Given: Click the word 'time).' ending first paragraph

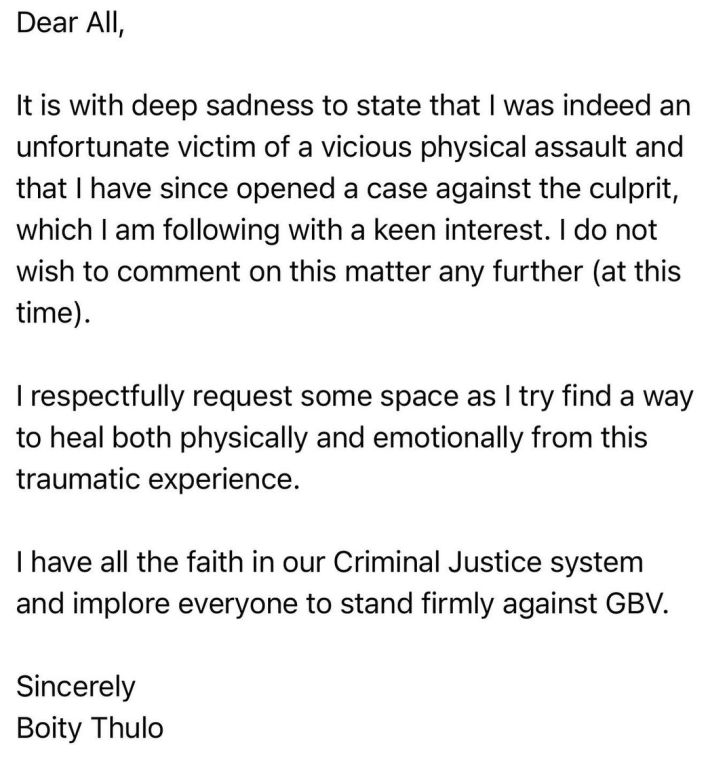Looking at the screenshot, I should pos(53,313).
